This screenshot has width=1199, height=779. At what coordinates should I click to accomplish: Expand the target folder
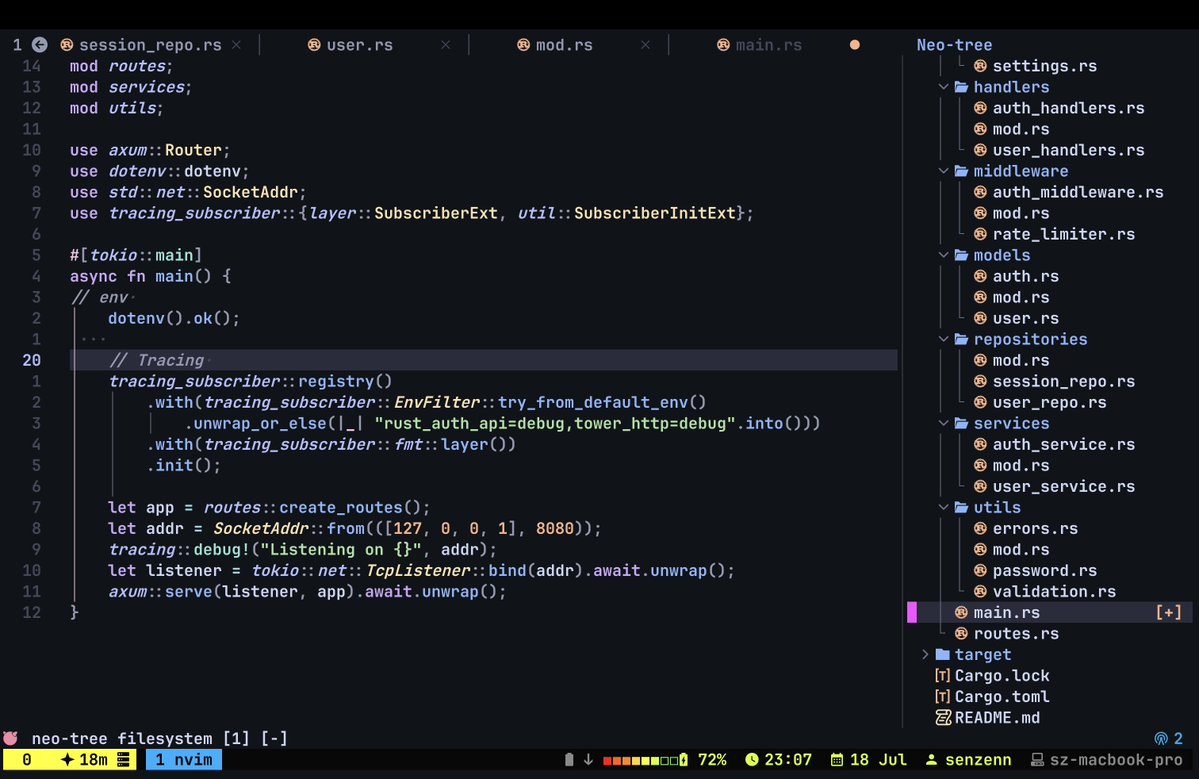coord(925,654)
